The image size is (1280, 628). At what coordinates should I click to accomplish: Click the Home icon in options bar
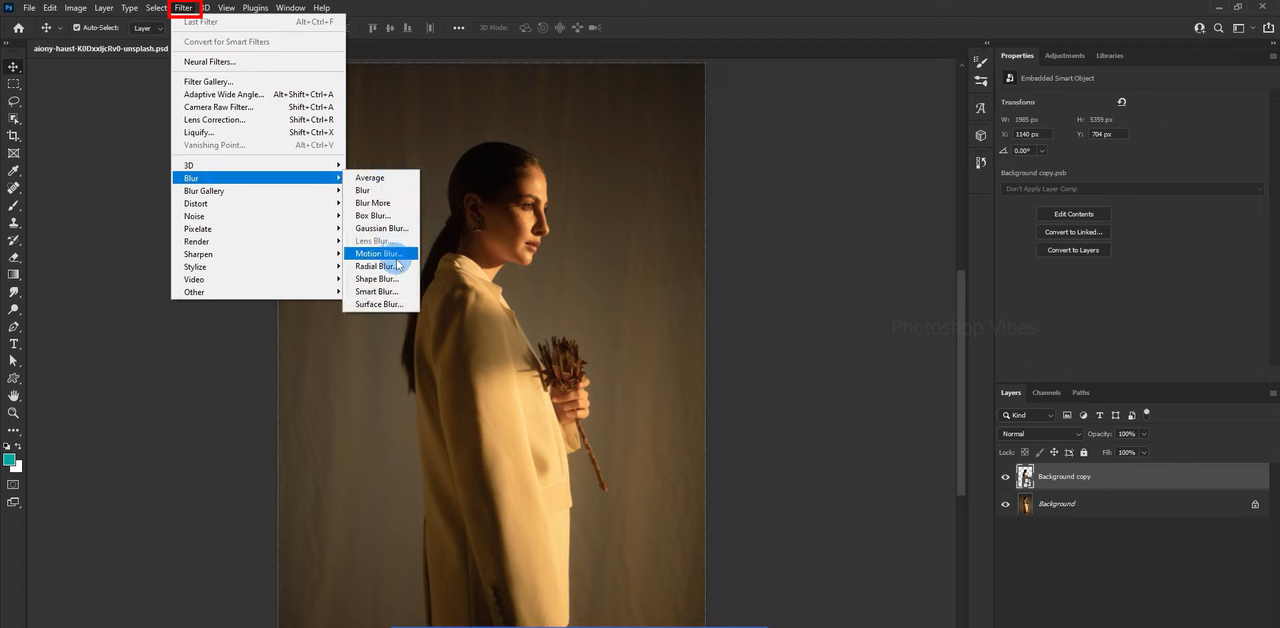18,28
